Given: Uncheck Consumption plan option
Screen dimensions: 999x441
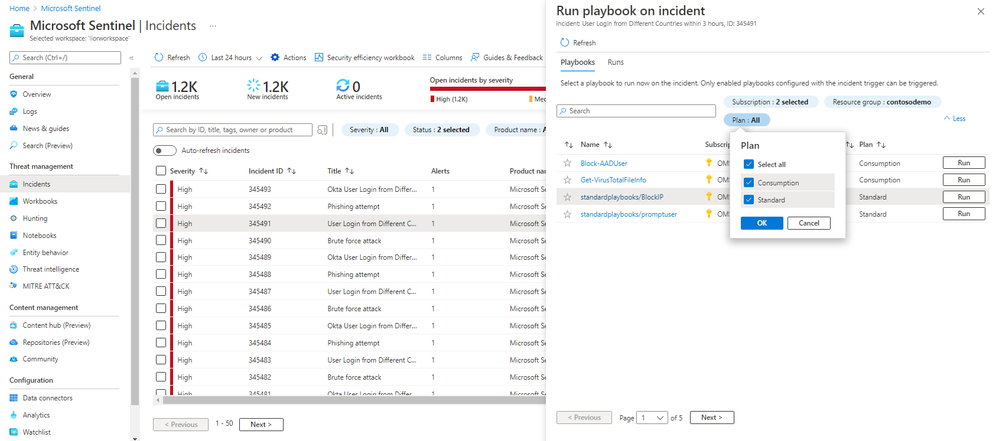Looking at the screenshot, I should pos(749,183).
